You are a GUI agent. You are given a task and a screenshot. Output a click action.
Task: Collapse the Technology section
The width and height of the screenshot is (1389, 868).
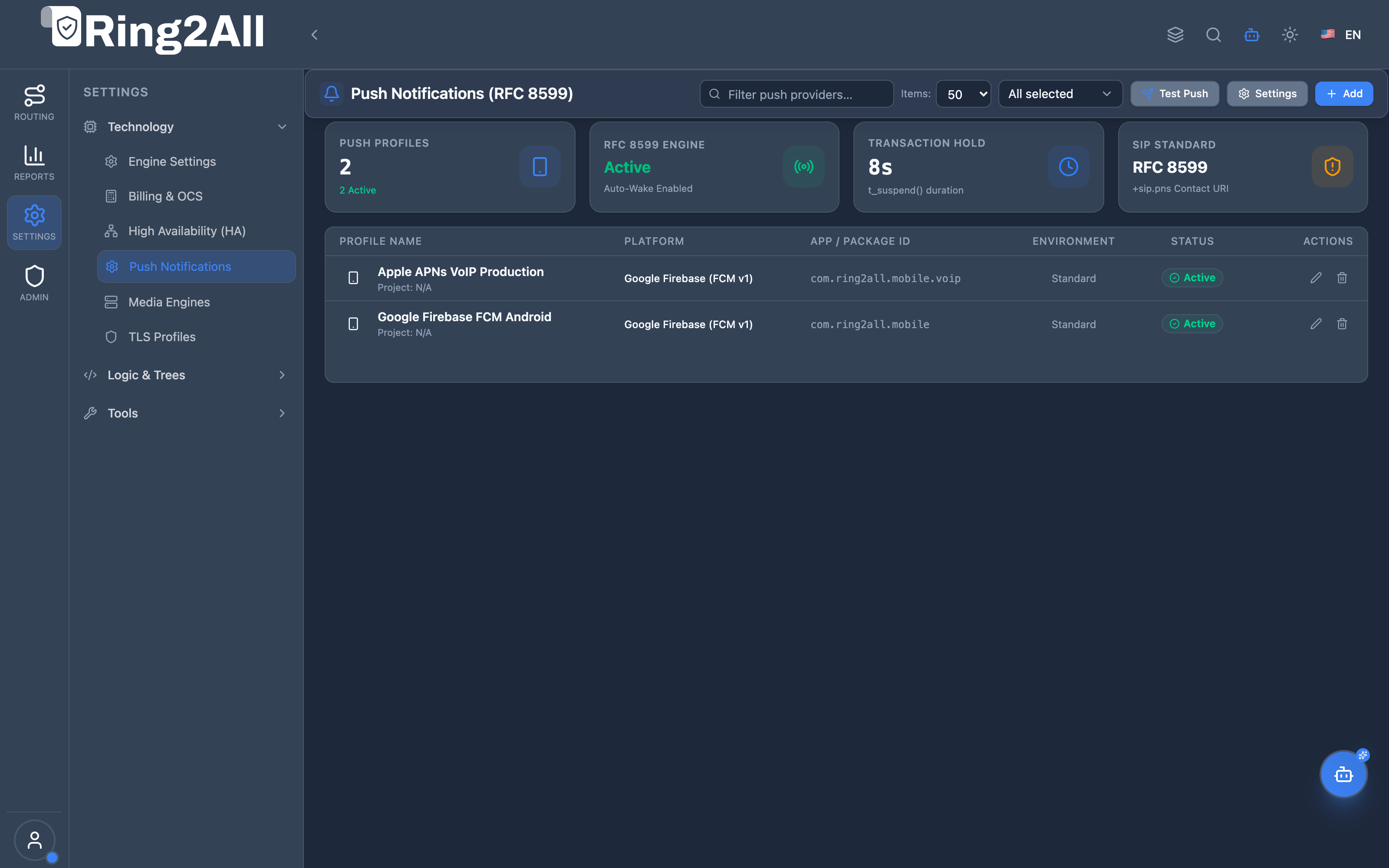pyautogui.click(x=185, y=126)
